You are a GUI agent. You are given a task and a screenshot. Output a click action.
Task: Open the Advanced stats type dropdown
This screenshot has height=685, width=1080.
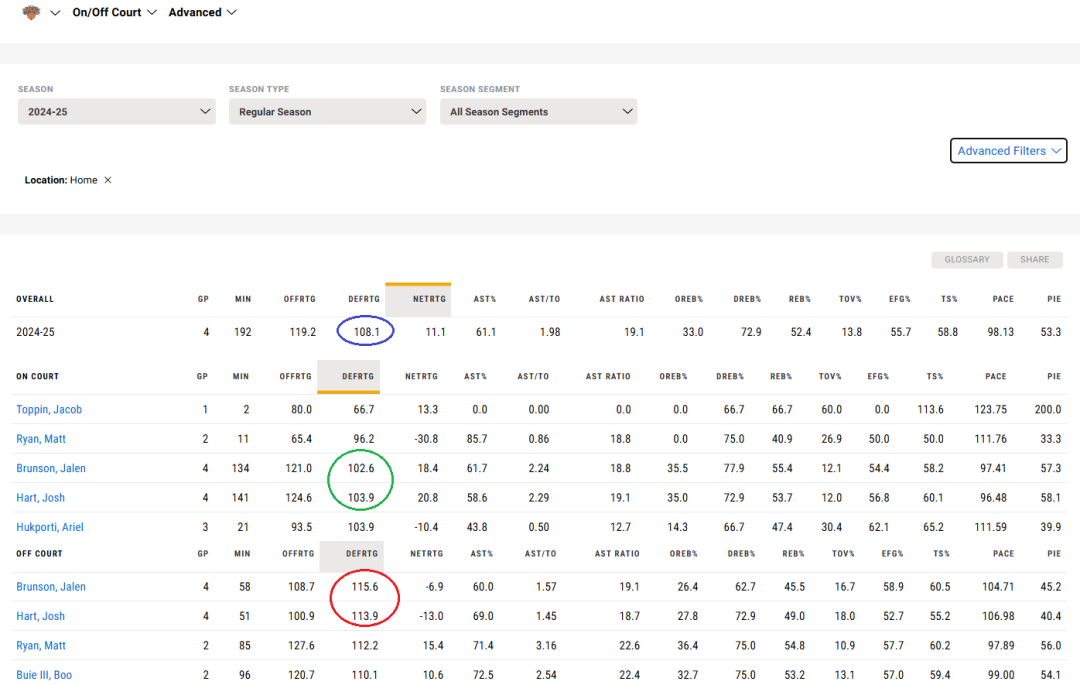click(x=202, y=12)
